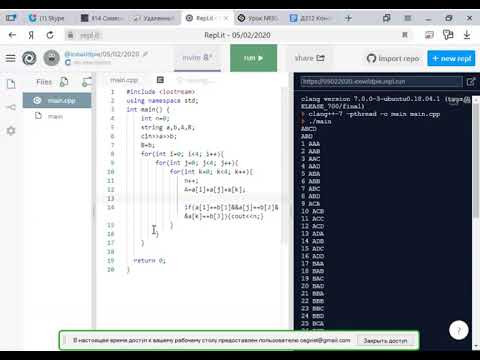
Task: Click code line "return 0;"
Action: pos(149,260)
